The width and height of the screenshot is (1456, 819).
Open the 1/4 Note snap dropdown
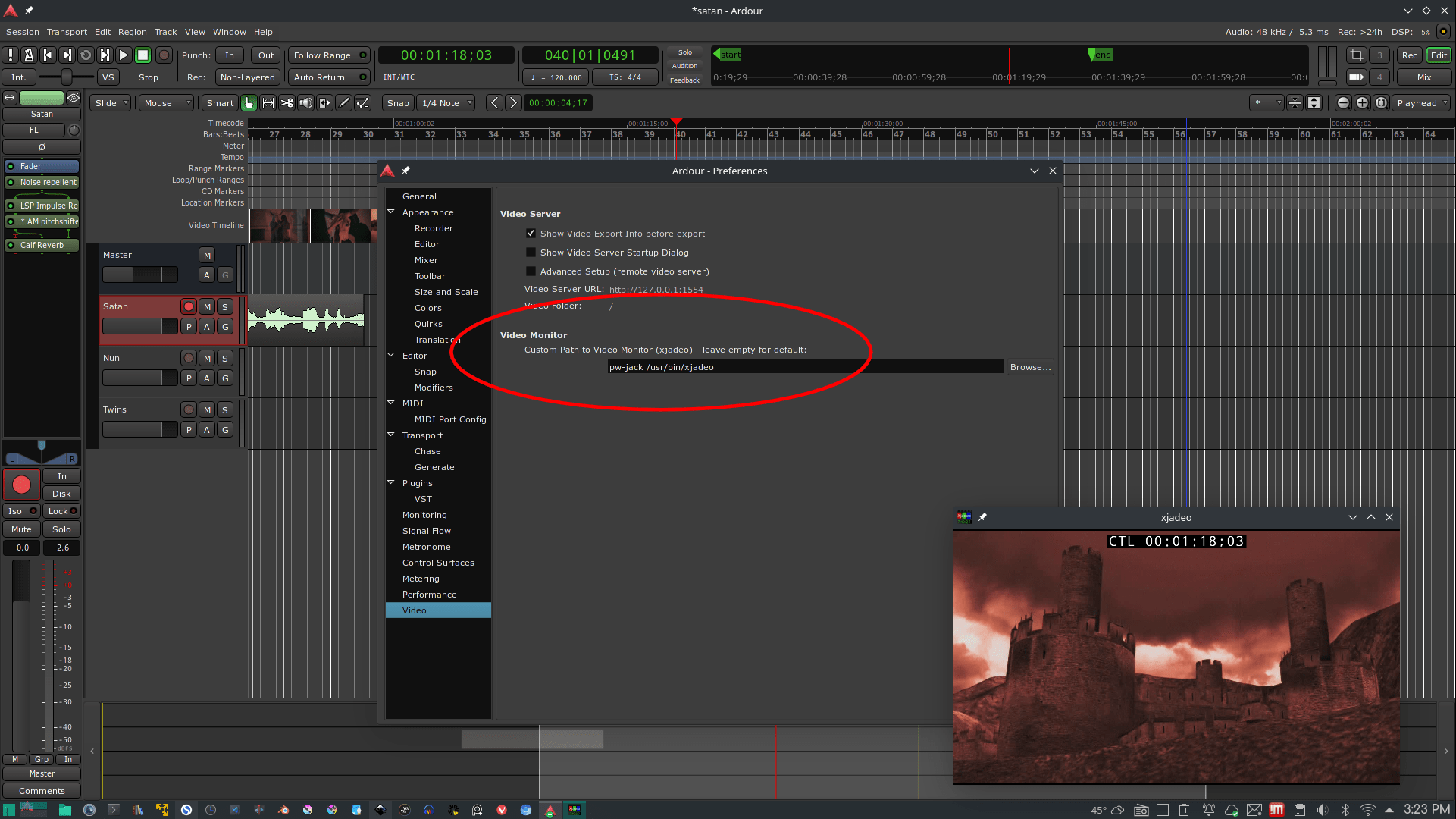click(446, 103)
